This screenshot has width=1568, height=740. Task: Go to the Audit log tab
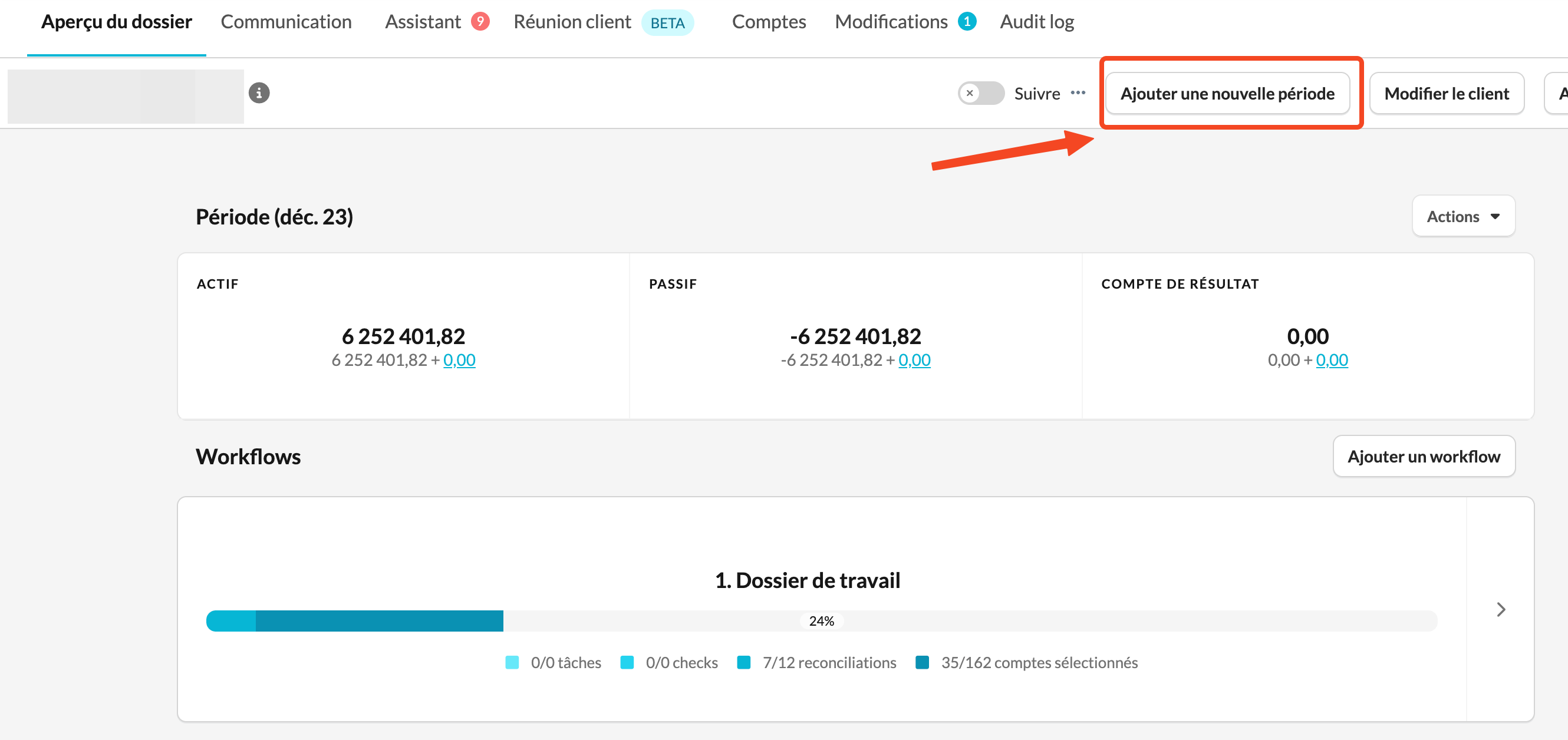(1037, 22)
